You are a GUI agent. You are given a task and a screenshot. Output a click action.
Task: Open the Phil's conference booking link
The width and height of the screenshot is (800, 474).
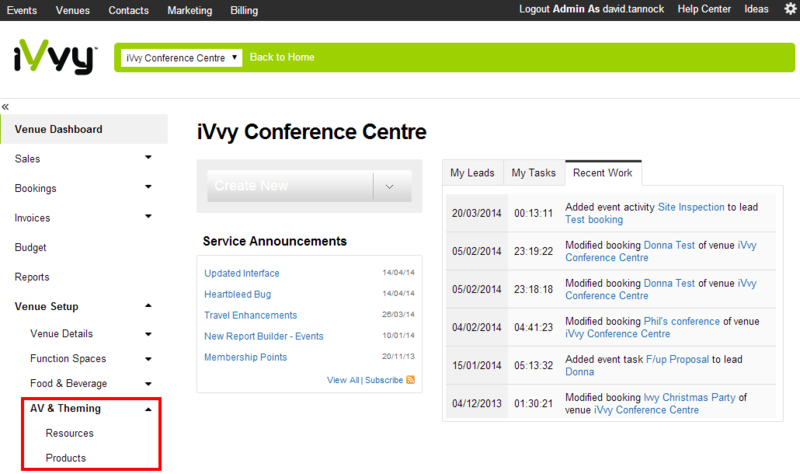click(x=682, y=321)
